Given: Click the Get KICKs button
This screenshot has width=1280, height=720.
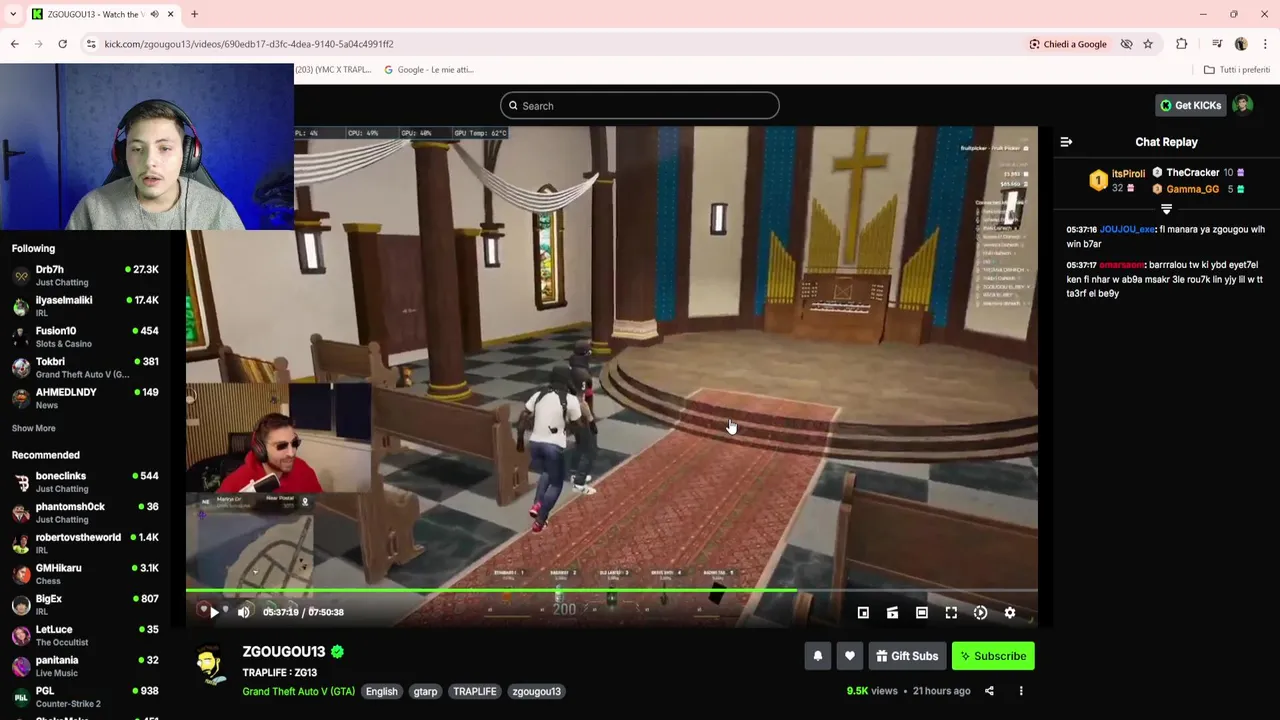Looking at the screenshot, I should pos(1190,105).
